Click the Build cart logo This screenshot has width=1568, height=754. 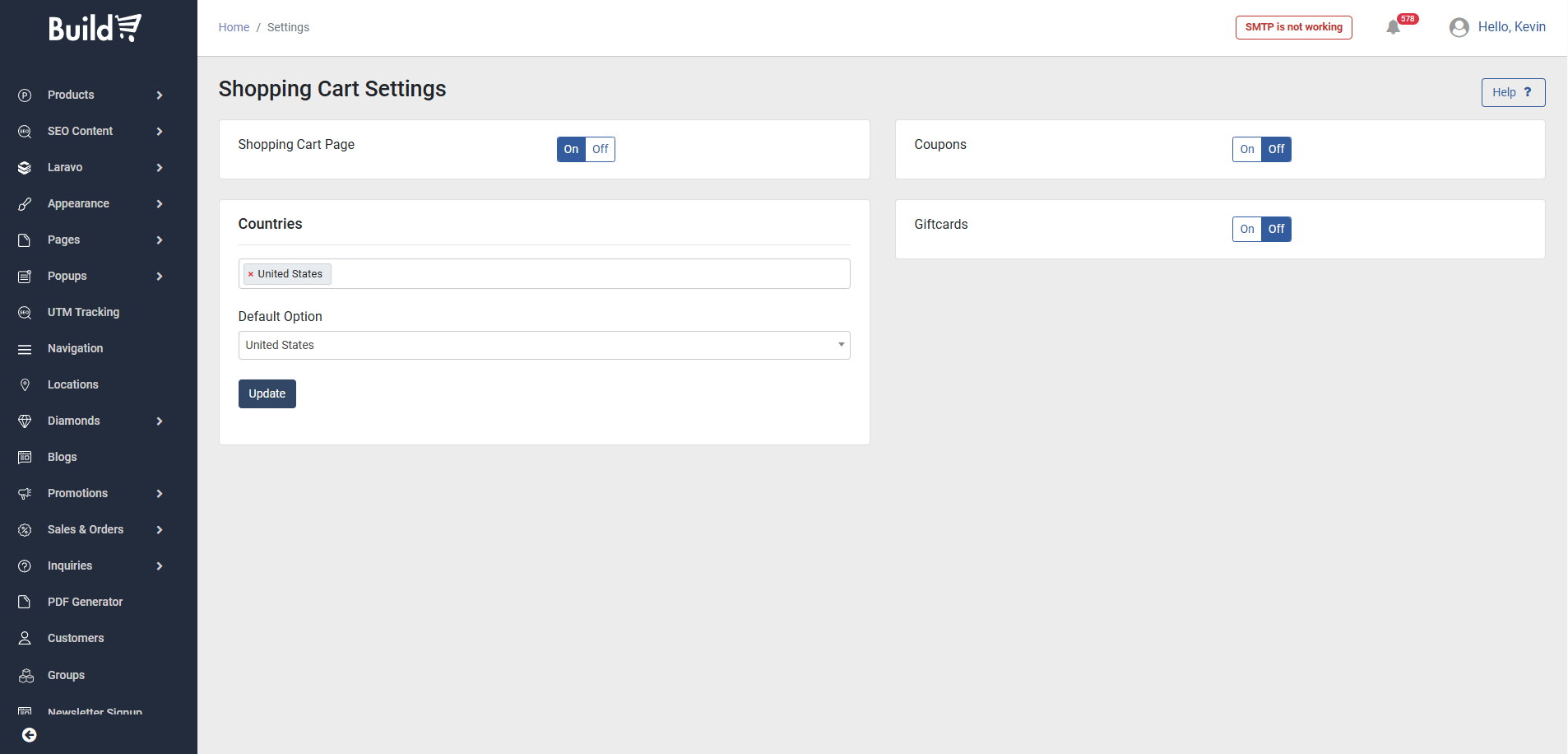point(95,28)
